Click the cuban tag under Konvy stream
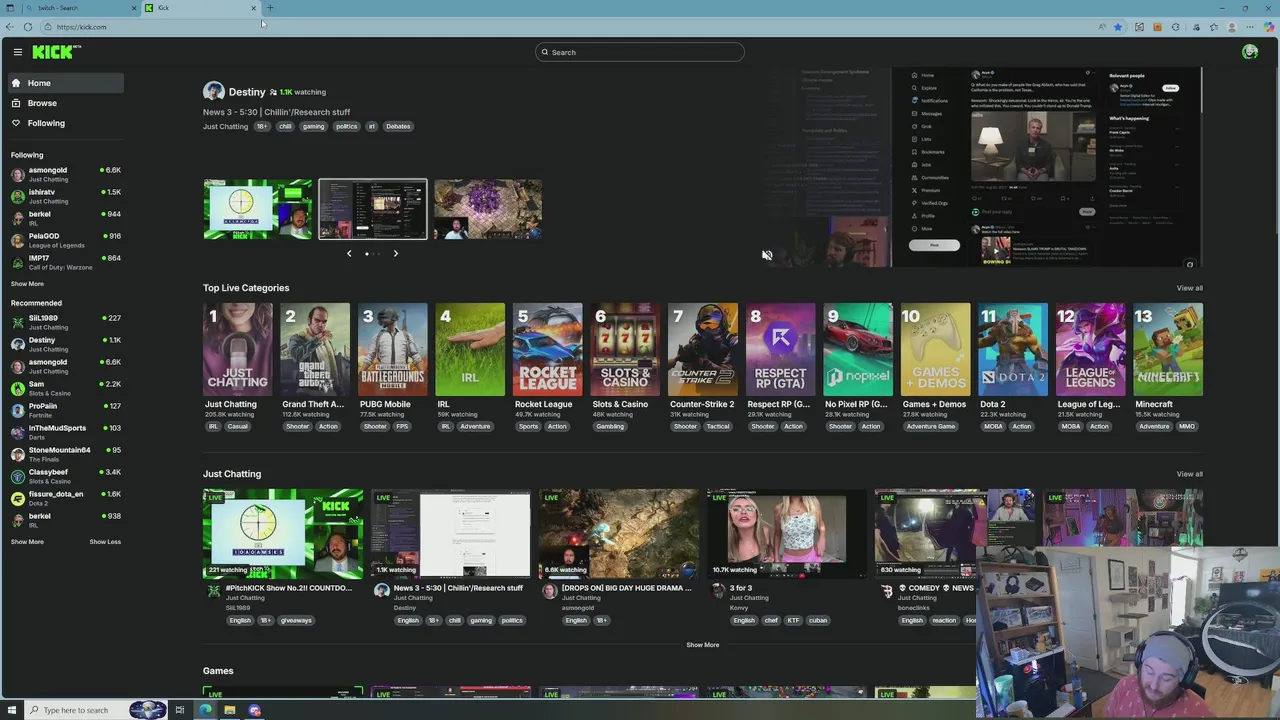This screenshot has height=720, width=1280. [x=818, y=620]
